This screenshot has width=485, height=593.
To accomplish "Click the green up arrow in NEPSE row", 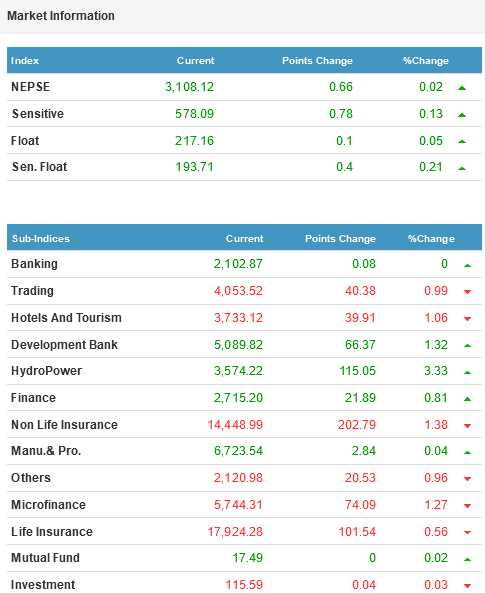I will (462, 88).
